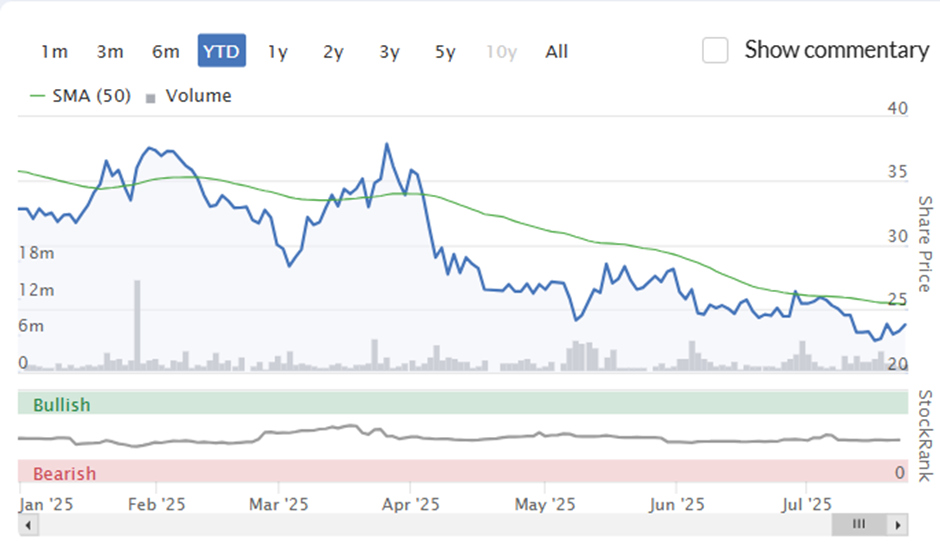Click the scrollbar left arrow
The image size is (940, 546).
pyautogui.click(x=28, y=525)
